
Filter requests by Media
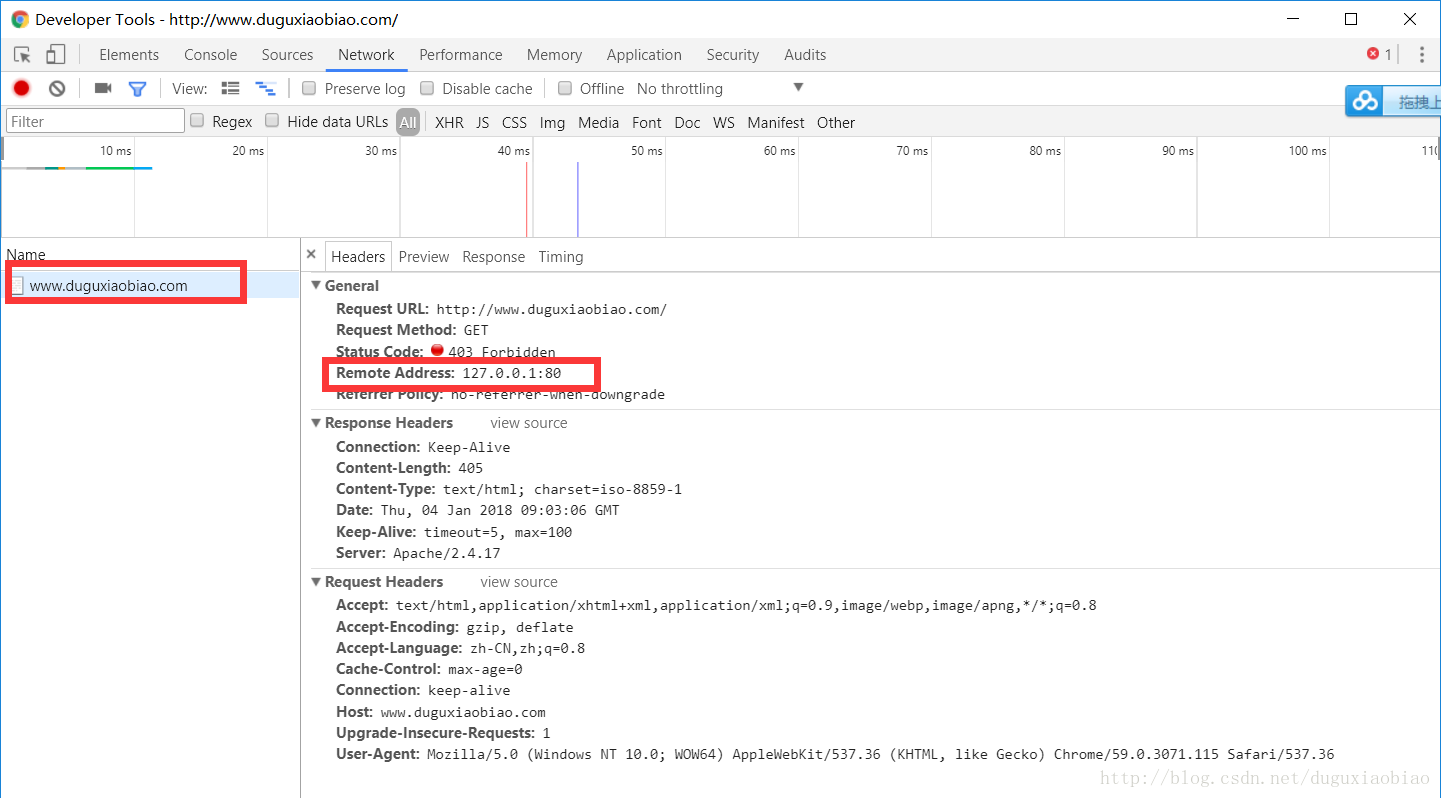(x=598, y=122)
